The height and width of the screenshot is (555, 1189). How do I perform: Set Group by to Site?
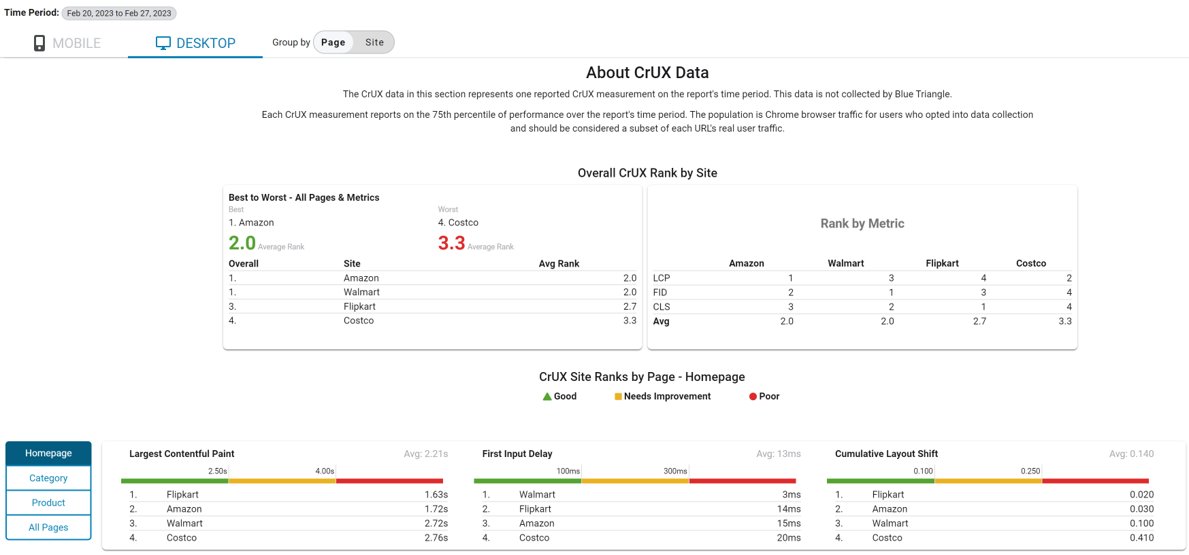click(375, 42)
